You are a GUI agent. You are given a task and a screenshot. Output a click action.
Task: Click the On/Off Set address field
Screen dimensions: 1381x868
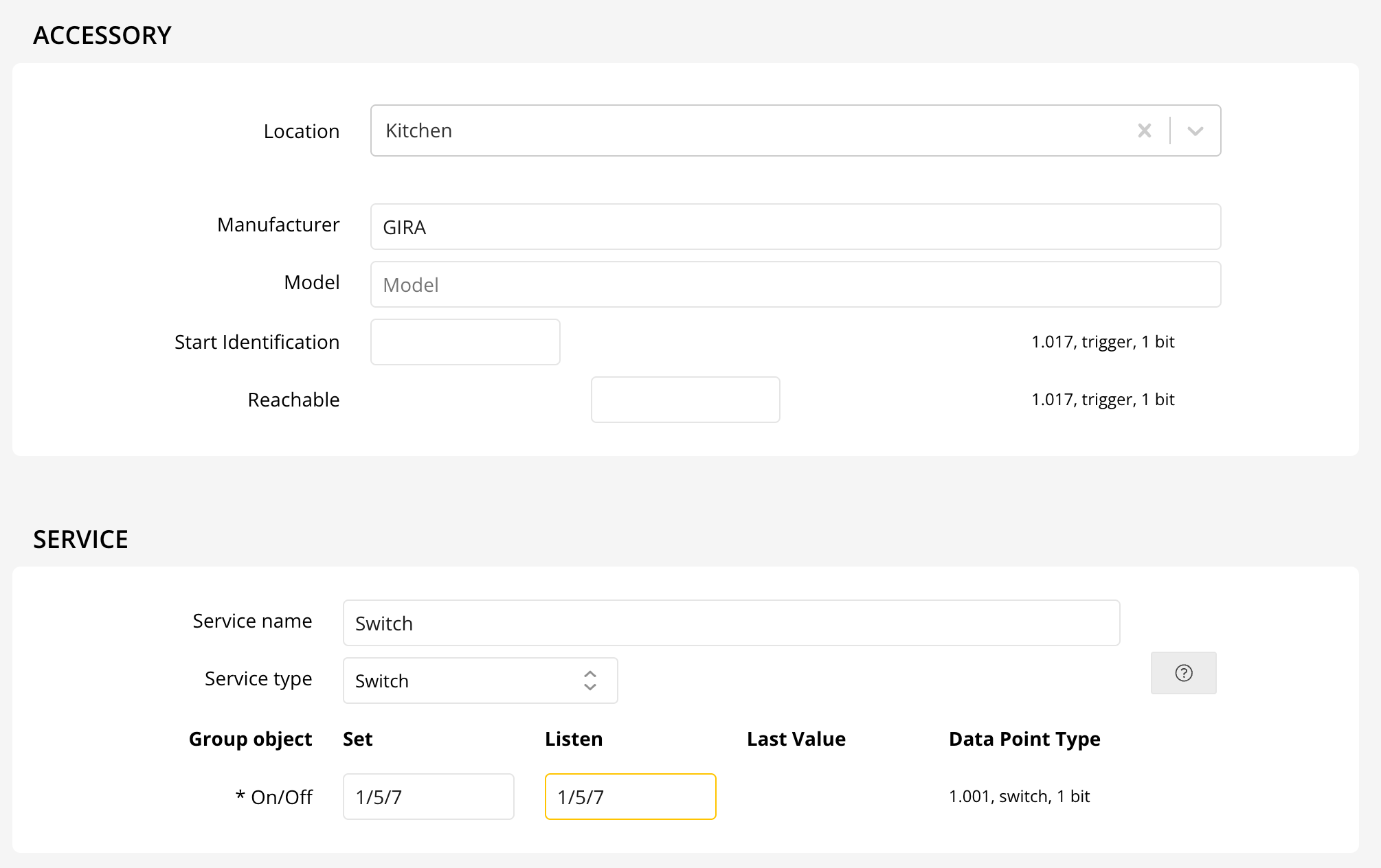pos(428,797)
